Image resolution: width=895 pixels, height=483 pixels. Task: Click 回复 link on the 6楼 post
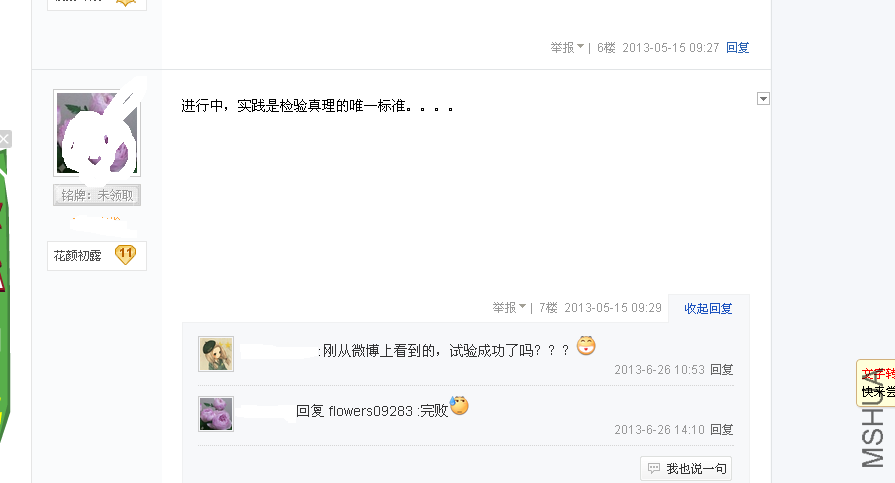(x=737, y=47)
